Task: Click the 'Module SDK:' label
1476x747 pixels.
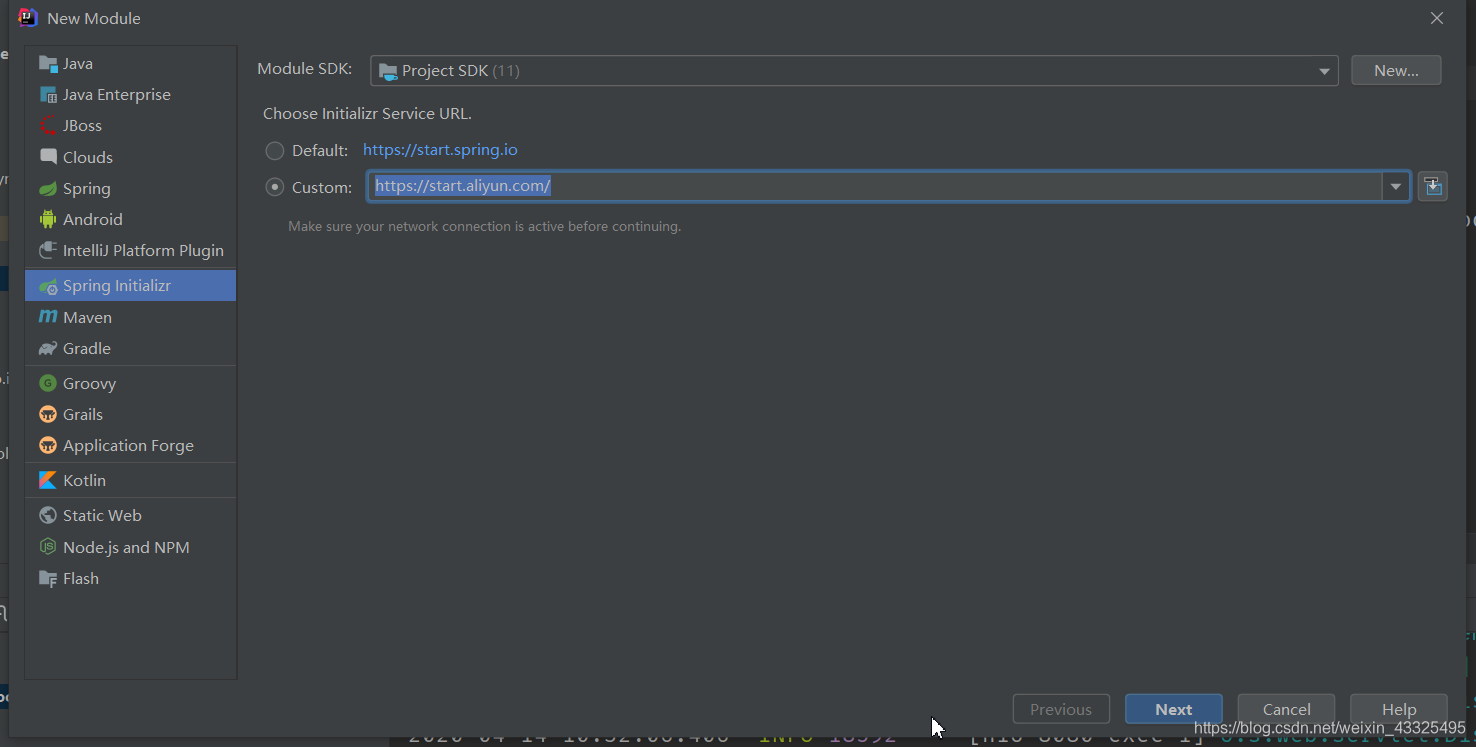Action: (305, 69)
